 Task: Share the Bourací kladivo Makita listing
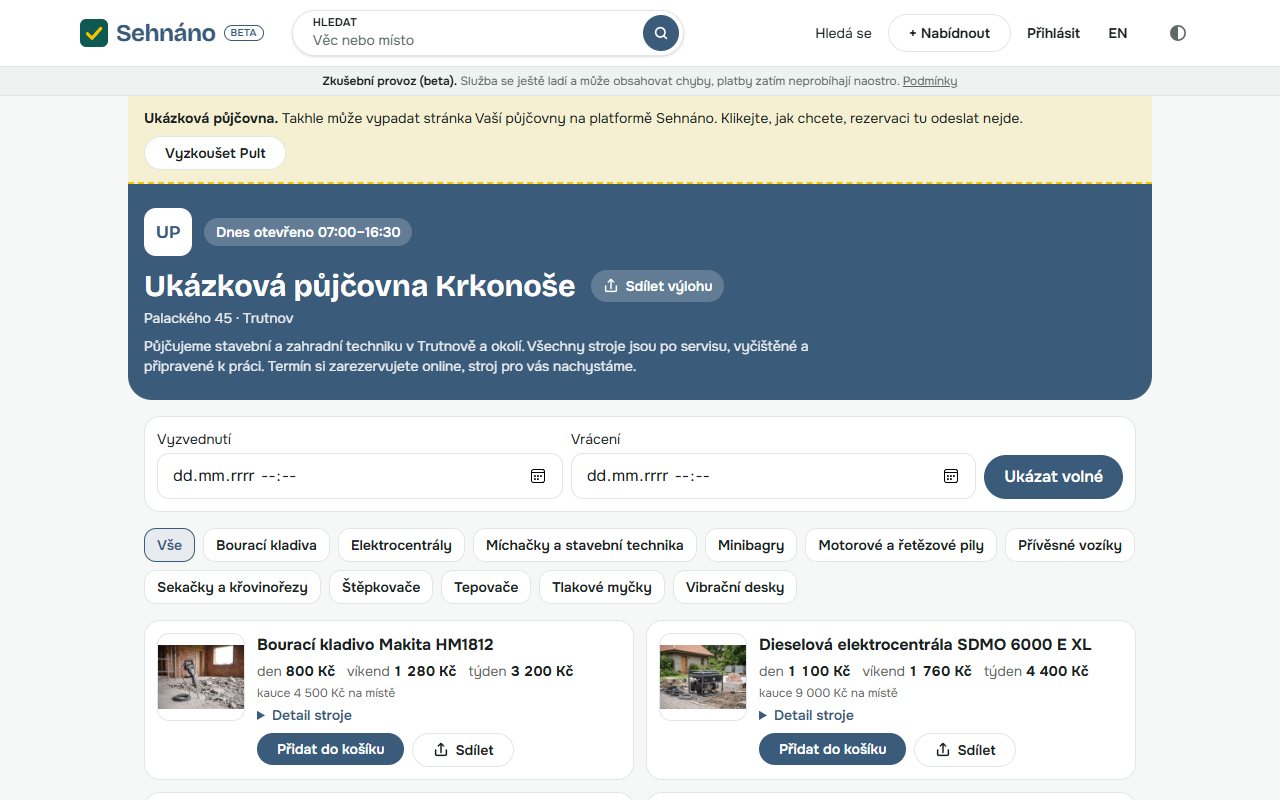tap(462, 750)
